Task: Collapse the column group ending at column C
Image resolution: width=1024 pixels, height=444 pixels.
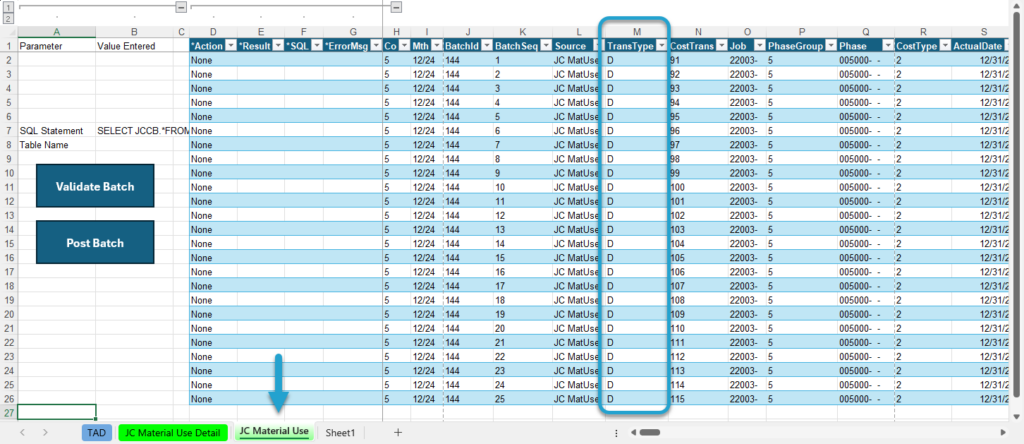Action: tap(182, 7)
